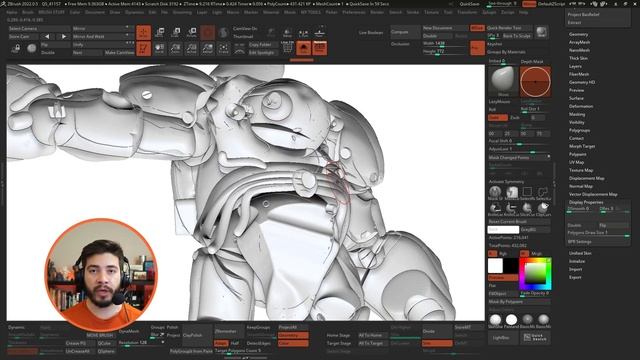Expand the Morph Target subpalette
The width and height of the screenshot is (640, 360).
pyautogui.click(x=582, y=146)
